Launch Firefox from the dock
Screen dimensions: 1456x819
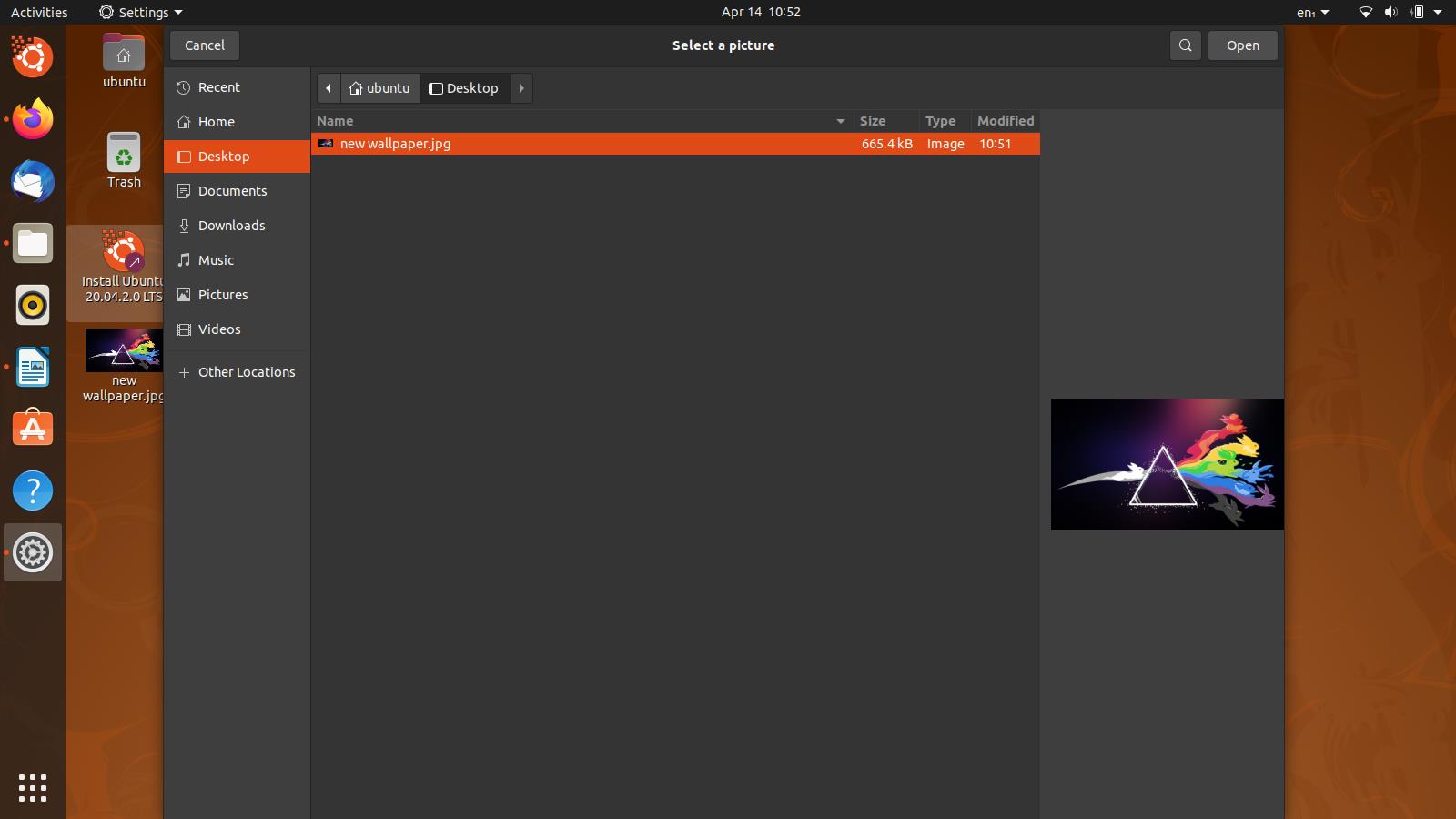click(33, 119)
